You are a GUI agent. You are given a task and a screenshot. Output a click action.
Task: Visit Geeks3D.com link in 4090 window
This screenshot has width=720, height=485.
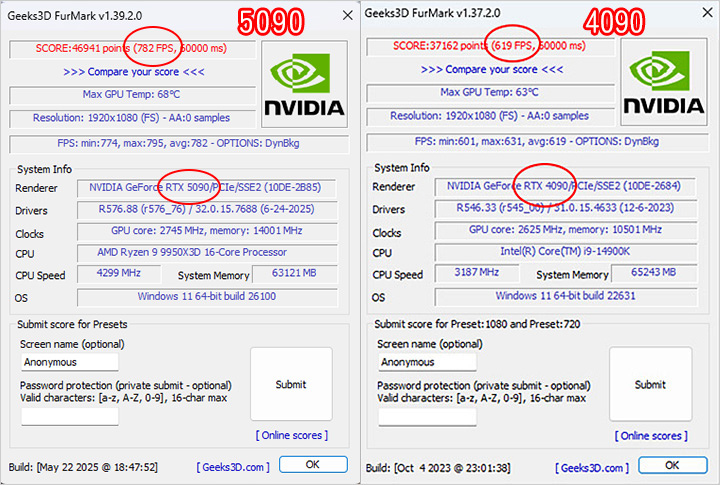592,468
